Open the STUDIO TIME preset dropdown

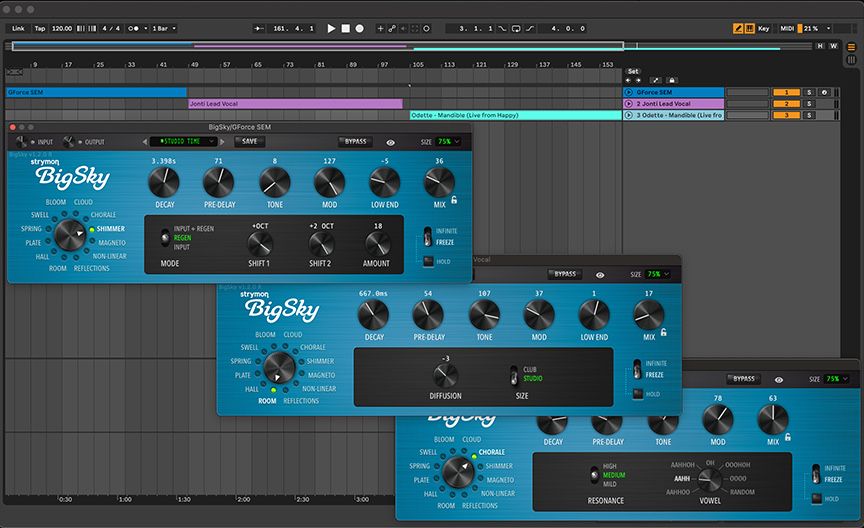(183, 142)
